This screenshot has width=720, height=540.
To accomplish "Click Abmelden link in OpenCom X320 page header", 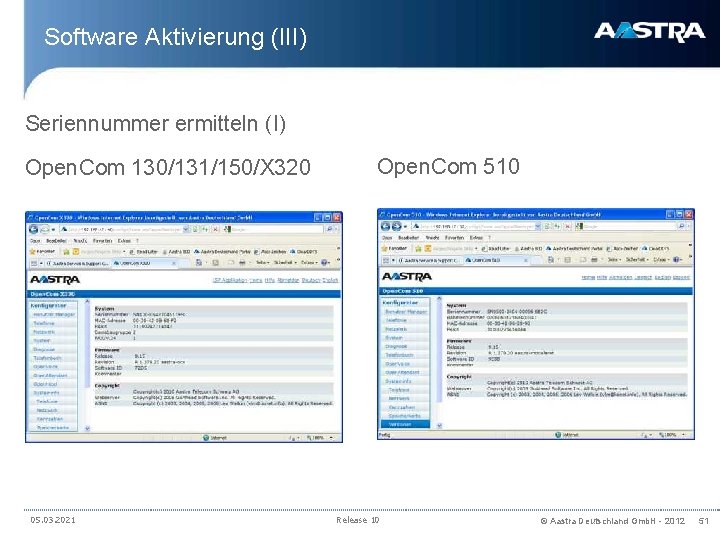I will [x=288, y=280].
